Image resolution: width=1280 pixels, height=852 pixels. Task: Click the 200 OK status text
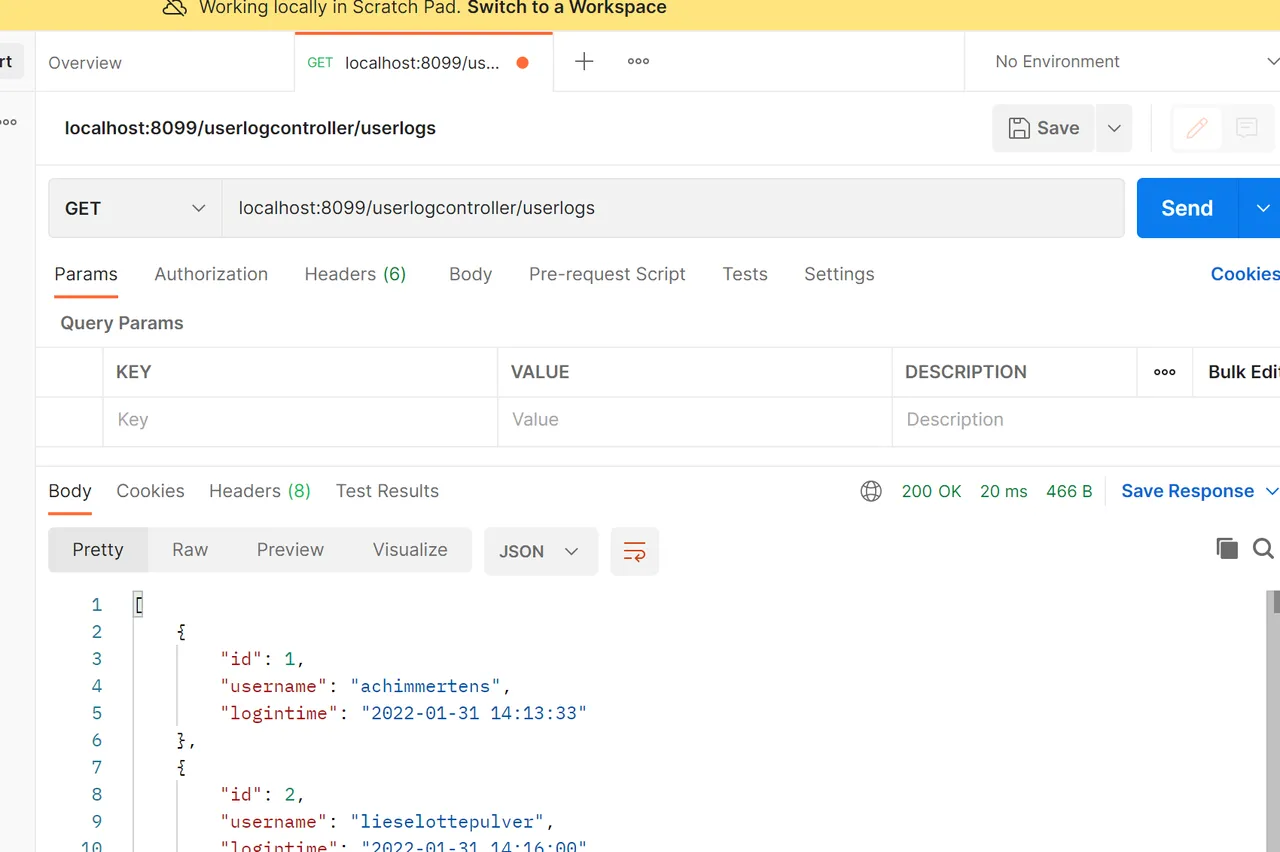tap(931, 491)
